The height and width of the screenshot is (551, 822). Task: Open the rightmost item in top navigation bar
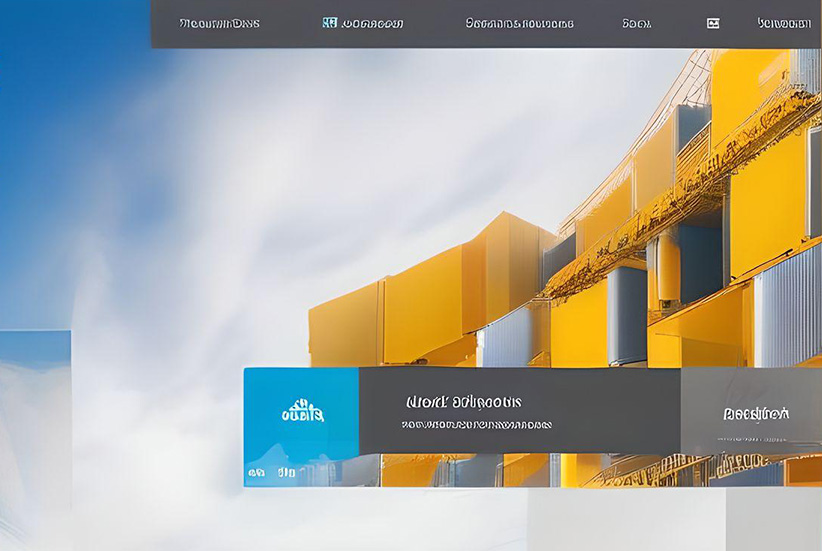click(x=784, y=23)
